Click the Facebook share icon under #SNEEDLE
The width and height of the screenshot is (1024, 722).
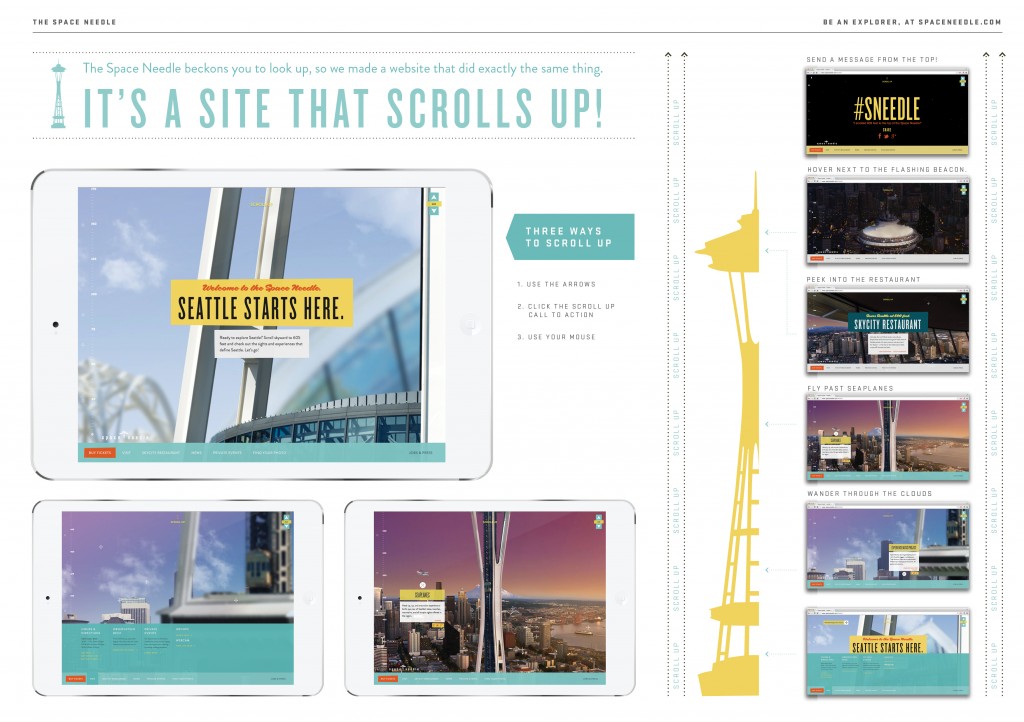click(880, 136)
